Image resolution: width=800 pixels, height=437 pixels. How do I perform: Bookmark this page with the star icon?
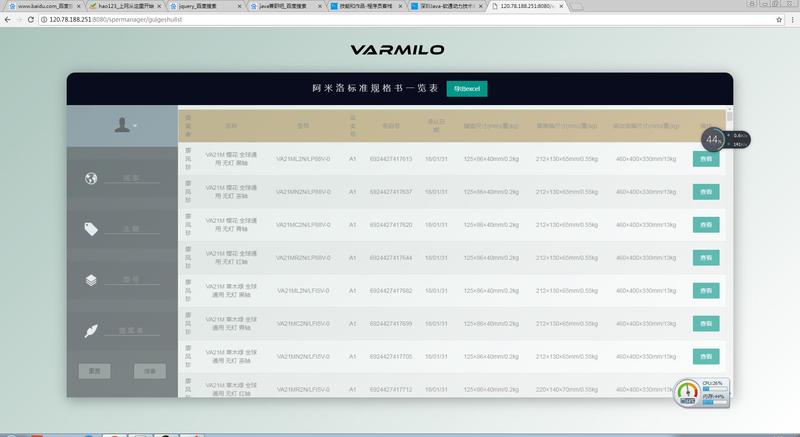coord(779,19)
